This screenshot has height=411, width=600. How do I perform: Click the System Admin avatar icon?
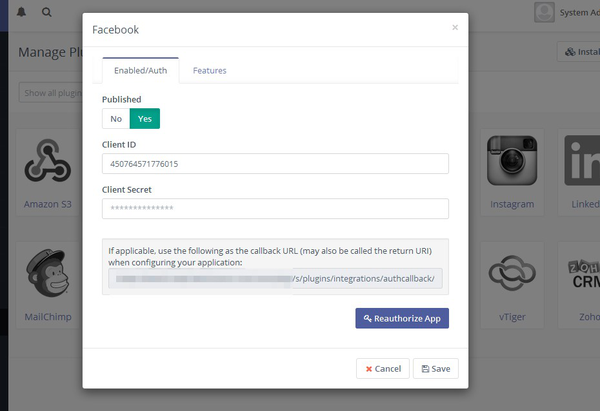tap(544, 12)
